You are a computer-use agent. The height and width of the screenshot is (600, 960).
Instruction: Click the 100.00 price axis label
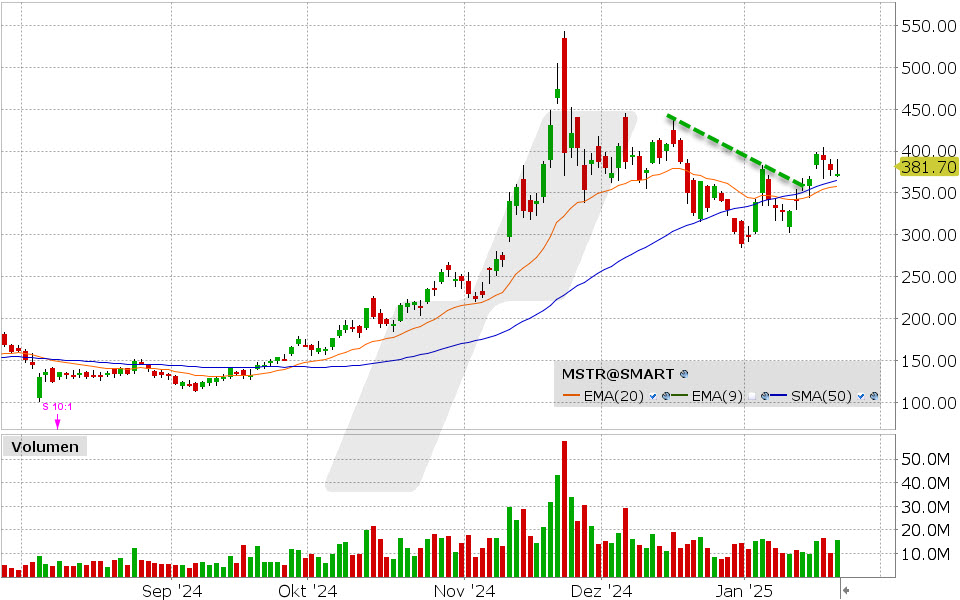click(928, 403)
